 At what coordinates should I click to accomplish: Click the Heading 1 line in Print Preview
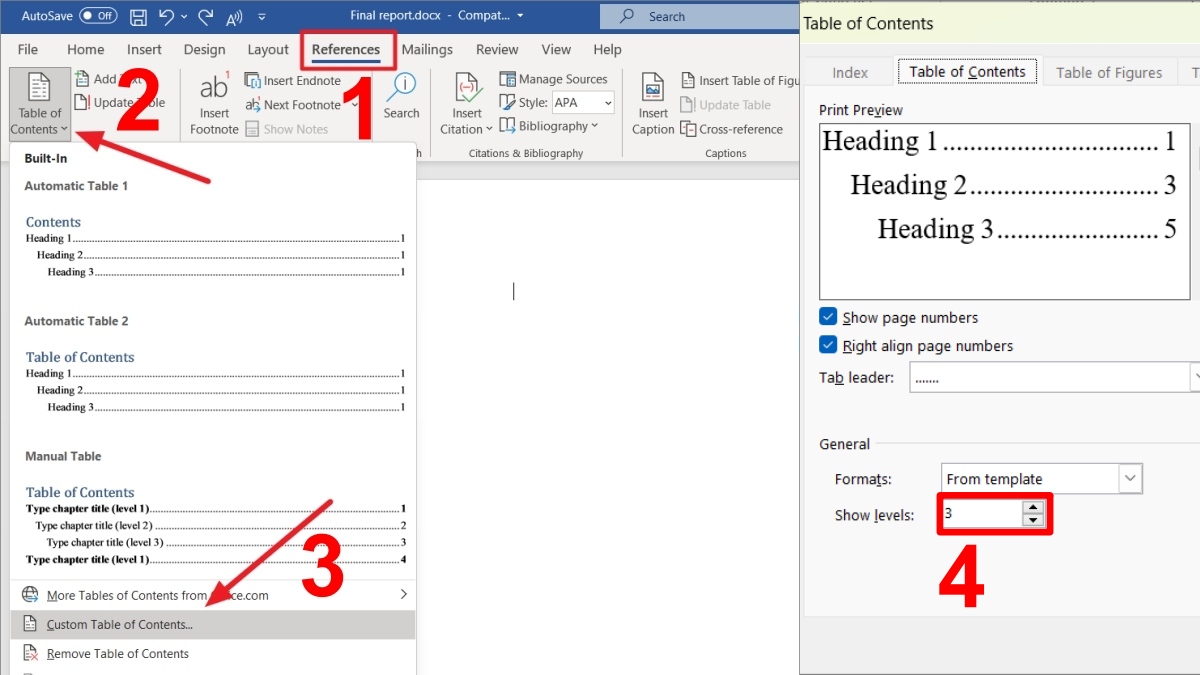[x=999, y=142]
